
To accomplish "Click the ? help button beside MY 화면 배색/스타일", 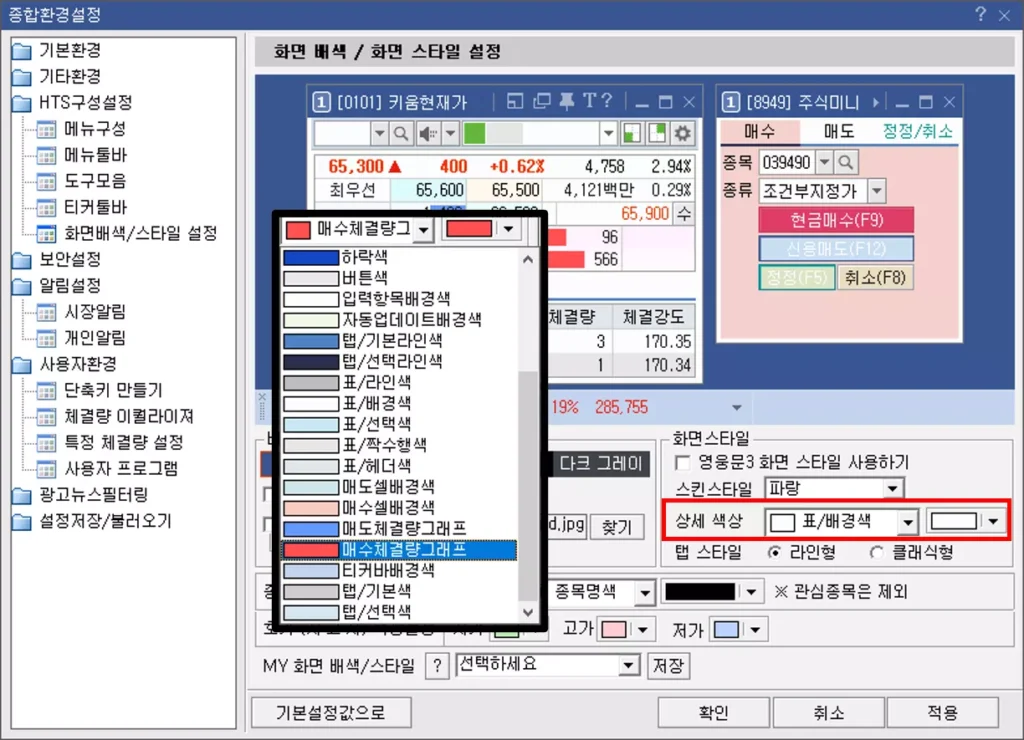I will 437,666.
